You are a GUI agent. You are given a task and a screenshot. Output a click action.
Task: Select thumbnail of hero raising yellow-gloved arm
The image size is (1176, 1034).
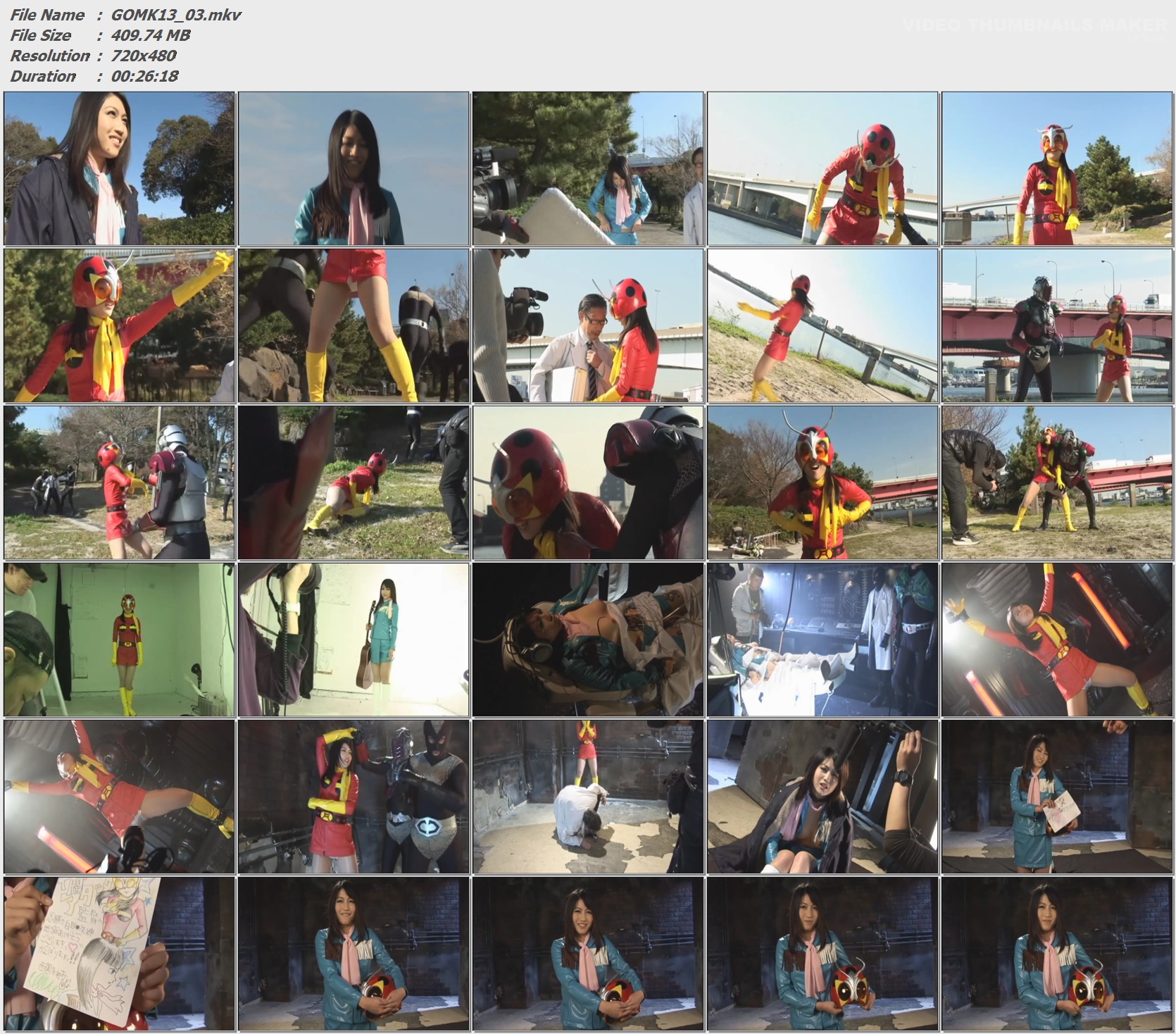point(119,325)
